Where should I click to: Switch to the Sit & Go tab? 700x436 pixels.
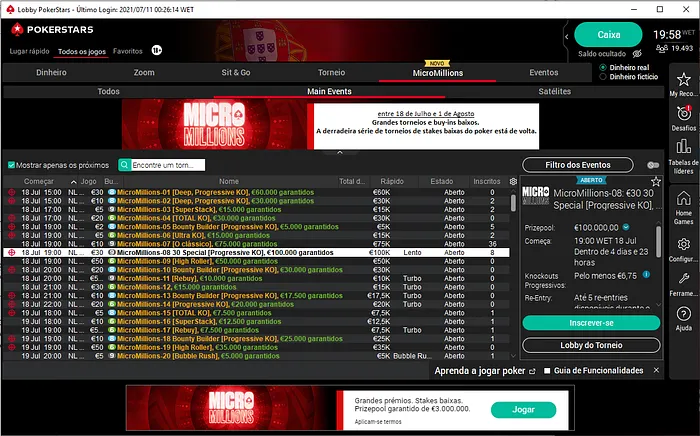pos(236,72)
